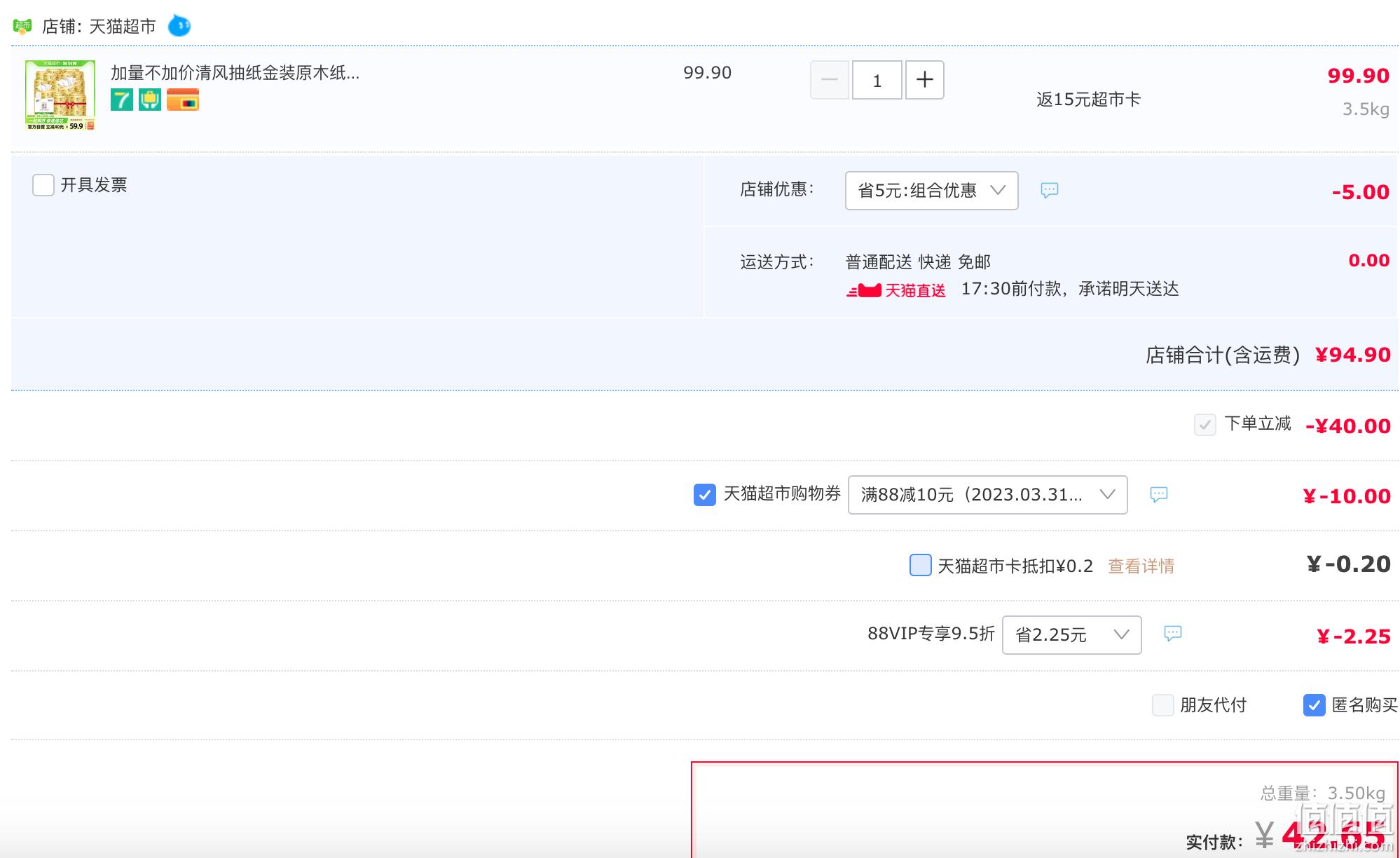Image resolution: width=1400 pixels, height=858 pixels.
Task: Click the info bubble beside shopping coupon
Action: (x=1159, y=494)
